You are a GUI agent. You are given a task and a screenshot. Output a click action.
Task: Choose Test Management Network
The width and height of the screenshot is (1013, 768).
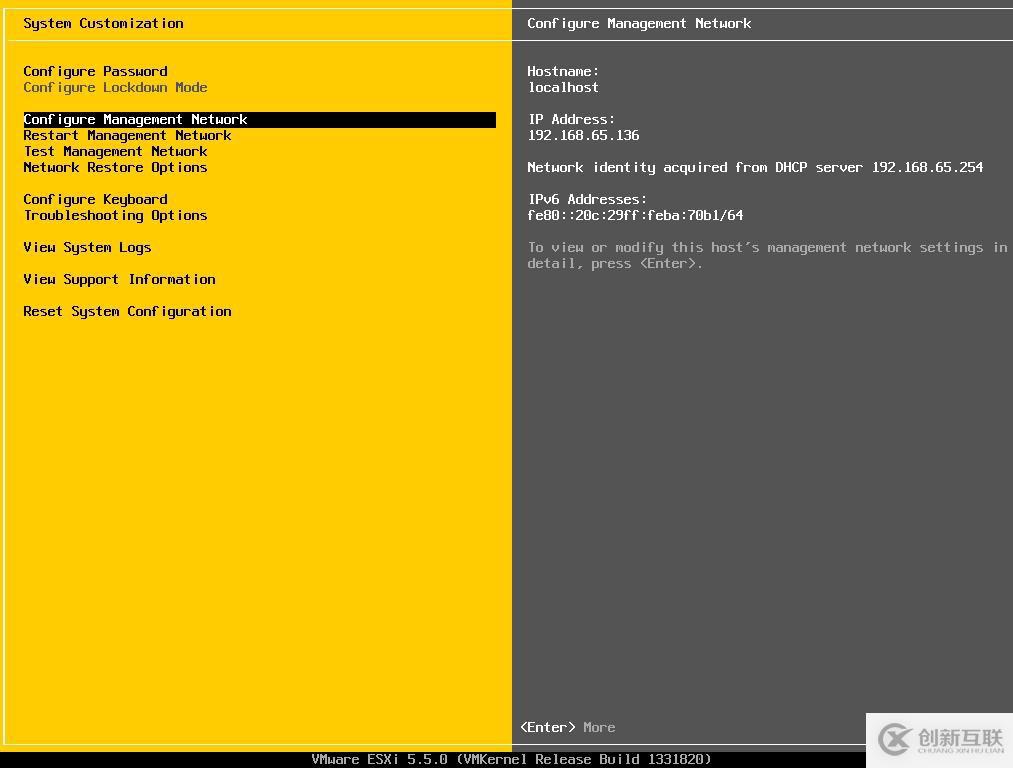click(x=115, y=151)
